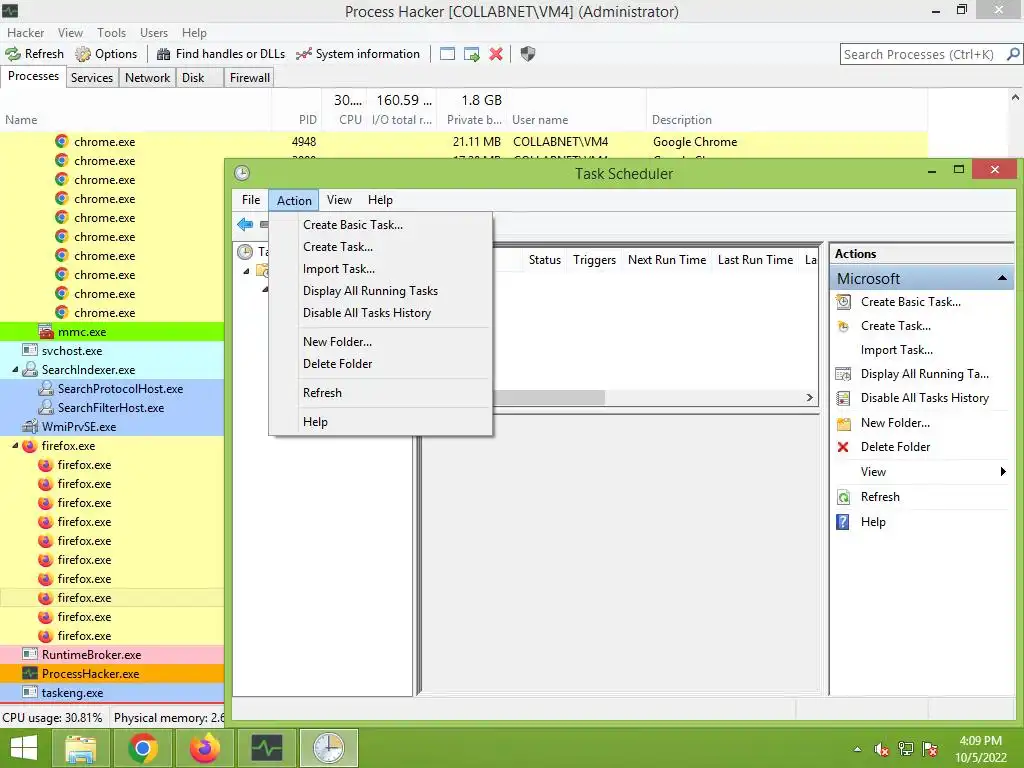
Task: Show hidden tray icons arrow
Action: click(x=857, y=750)
